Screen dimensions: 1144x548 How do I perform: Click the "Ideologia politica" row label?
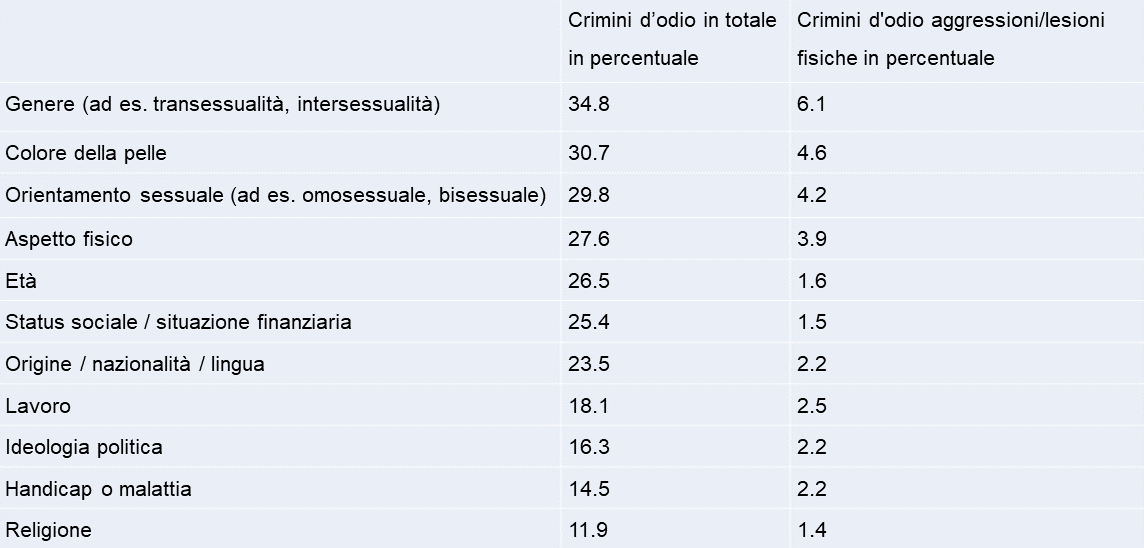pos(84,448)
